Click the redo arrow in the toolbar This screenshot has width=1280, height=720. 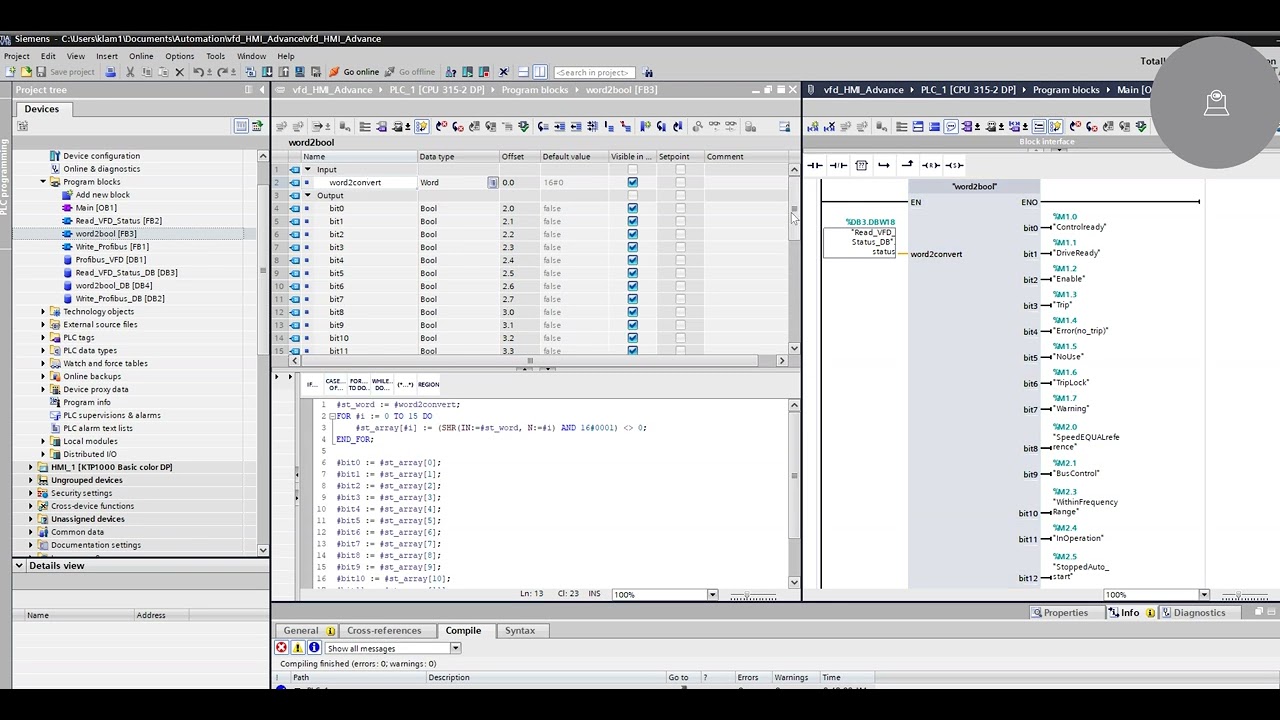222,72
